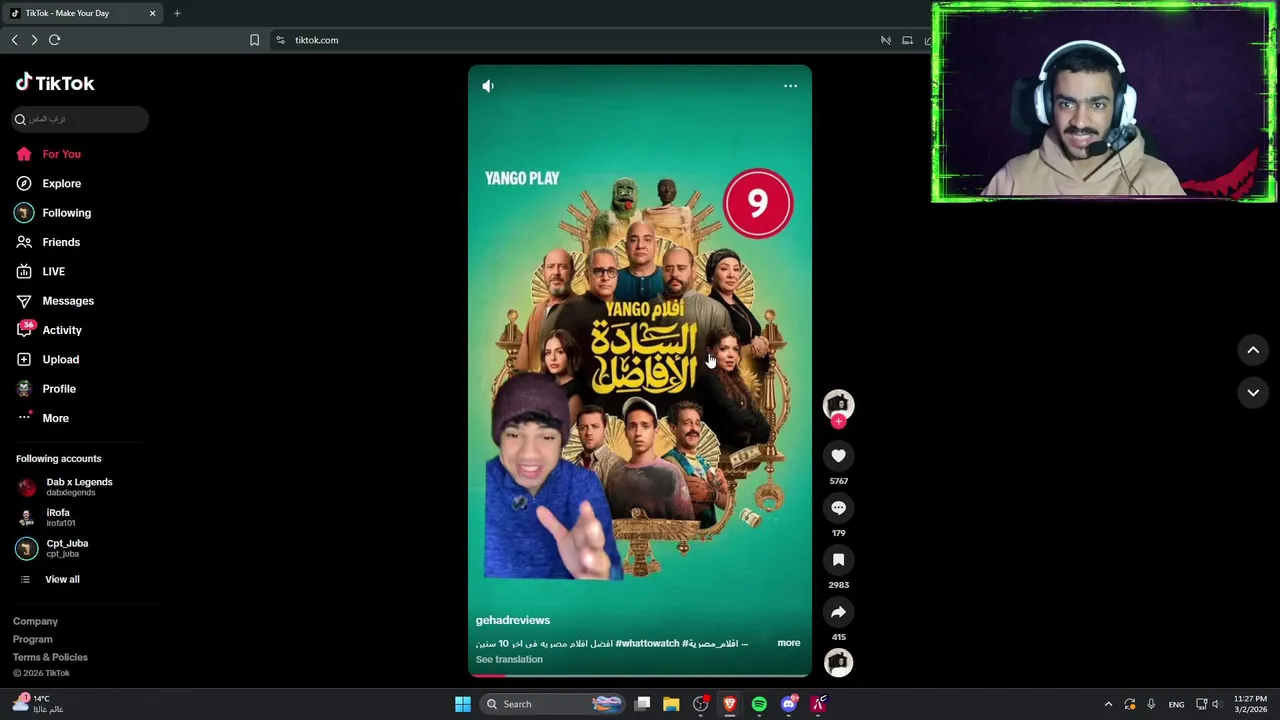This screenshot has width=1280, height=720.
Task: Go forward with the browser forward arrow
Action: (x=34, y=40)
